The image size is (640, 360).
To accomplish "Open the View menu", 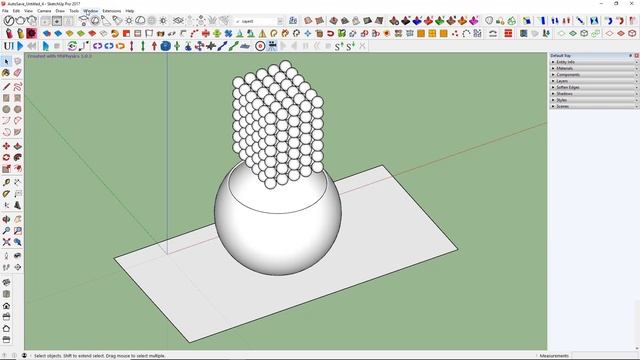I will pyautogui.click(x=29, y=11).
